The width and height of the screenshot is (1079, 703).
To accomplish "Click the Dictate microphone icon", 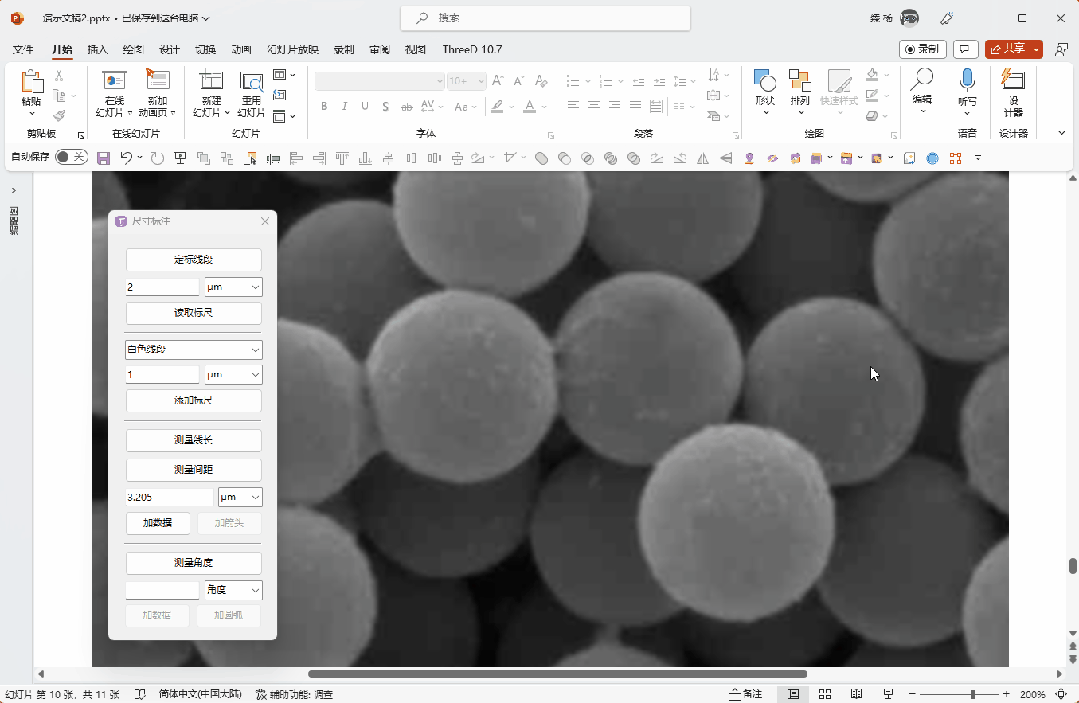I will point(967,80).
